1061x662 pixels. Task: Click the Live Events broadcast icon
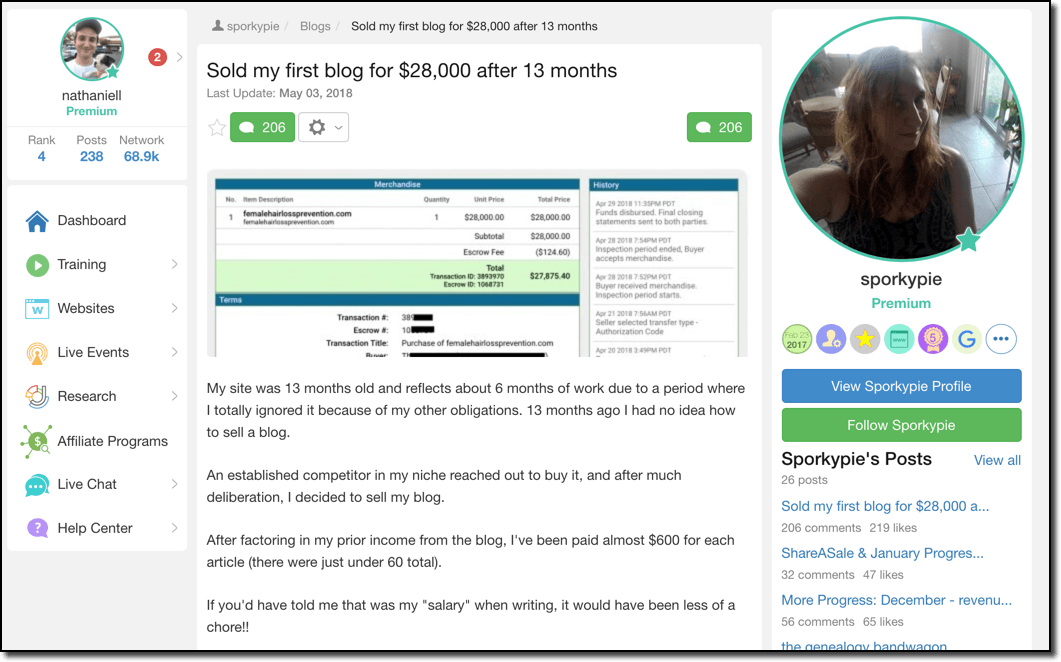point(37,353)
